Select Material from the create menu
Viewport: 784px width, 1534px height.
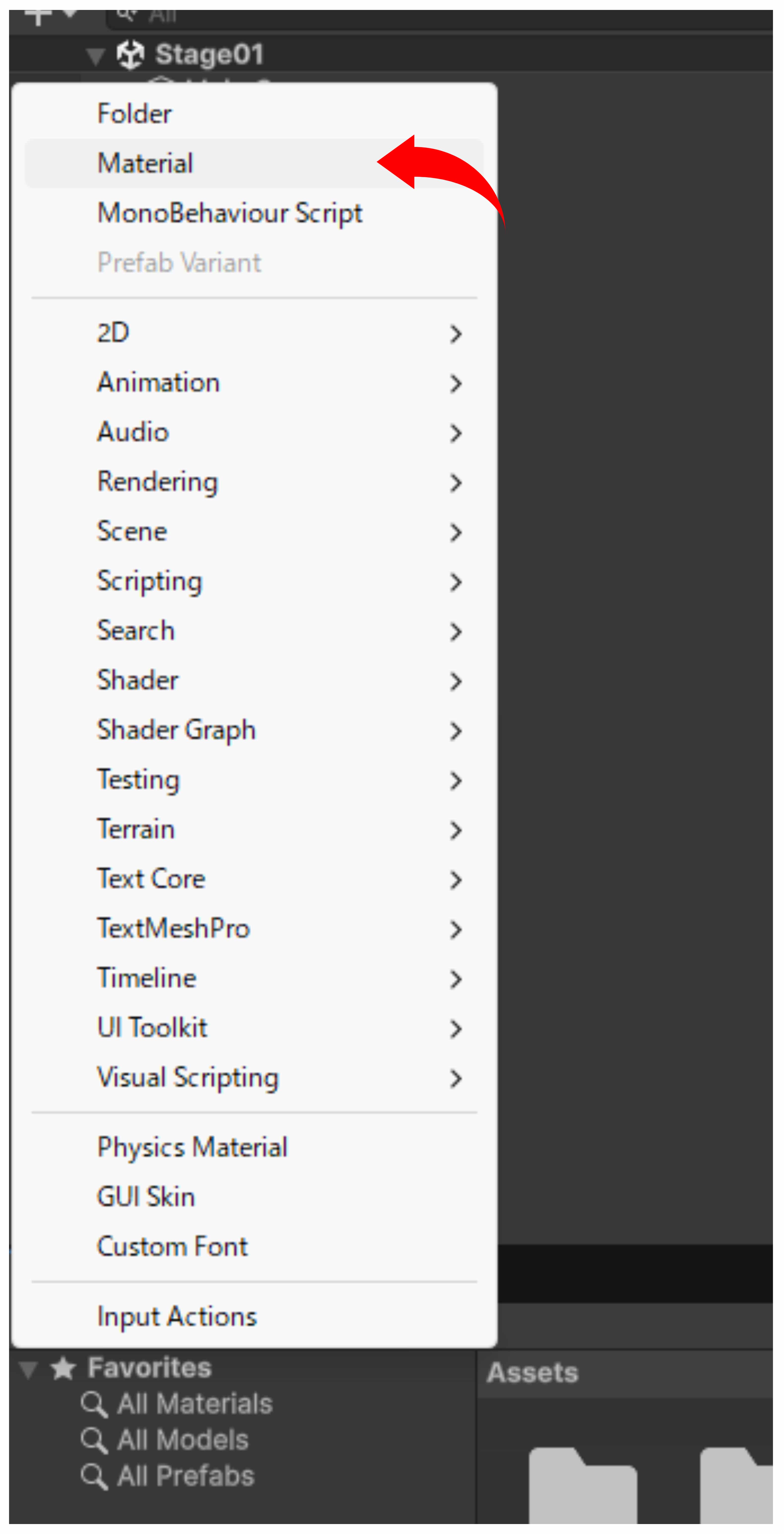pyautogui.click(x=145, y=163)
